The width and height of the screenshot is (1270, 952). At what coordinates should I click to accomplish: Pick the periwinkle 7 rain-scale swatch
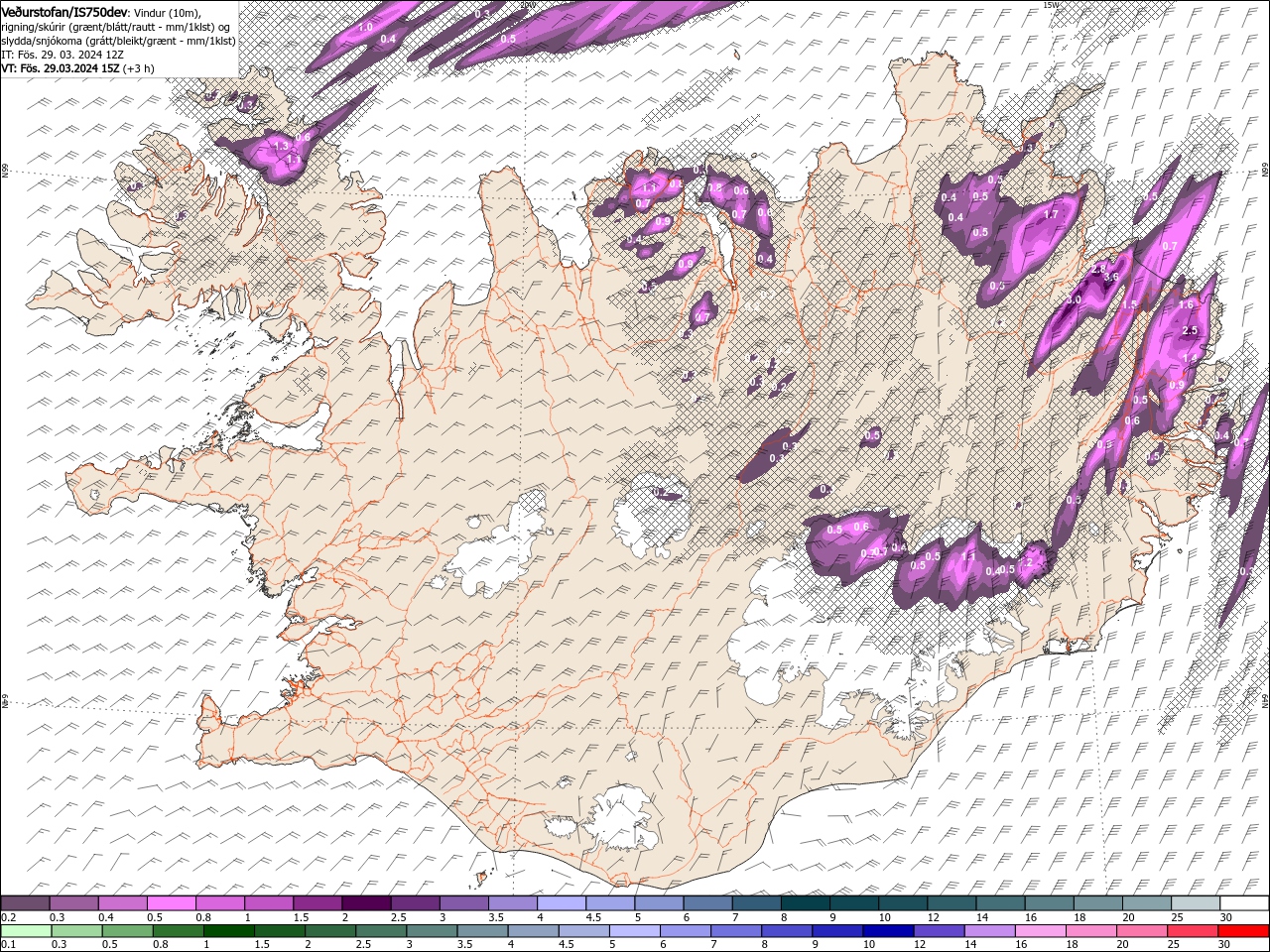point(735,931)
